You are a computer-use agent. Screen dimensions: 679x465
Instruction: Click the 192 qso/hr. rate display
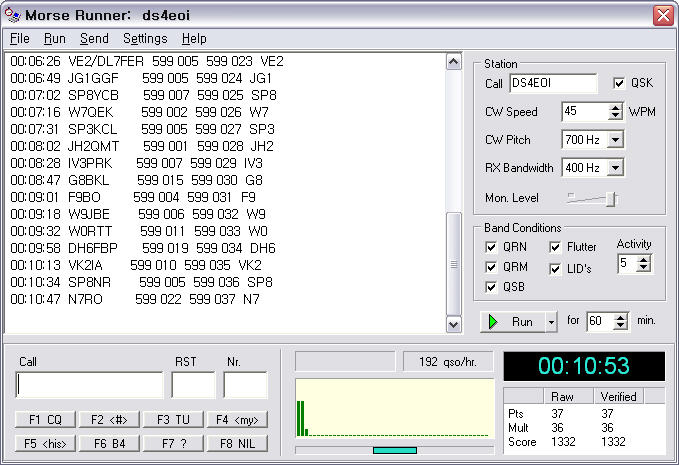[448, 362]
